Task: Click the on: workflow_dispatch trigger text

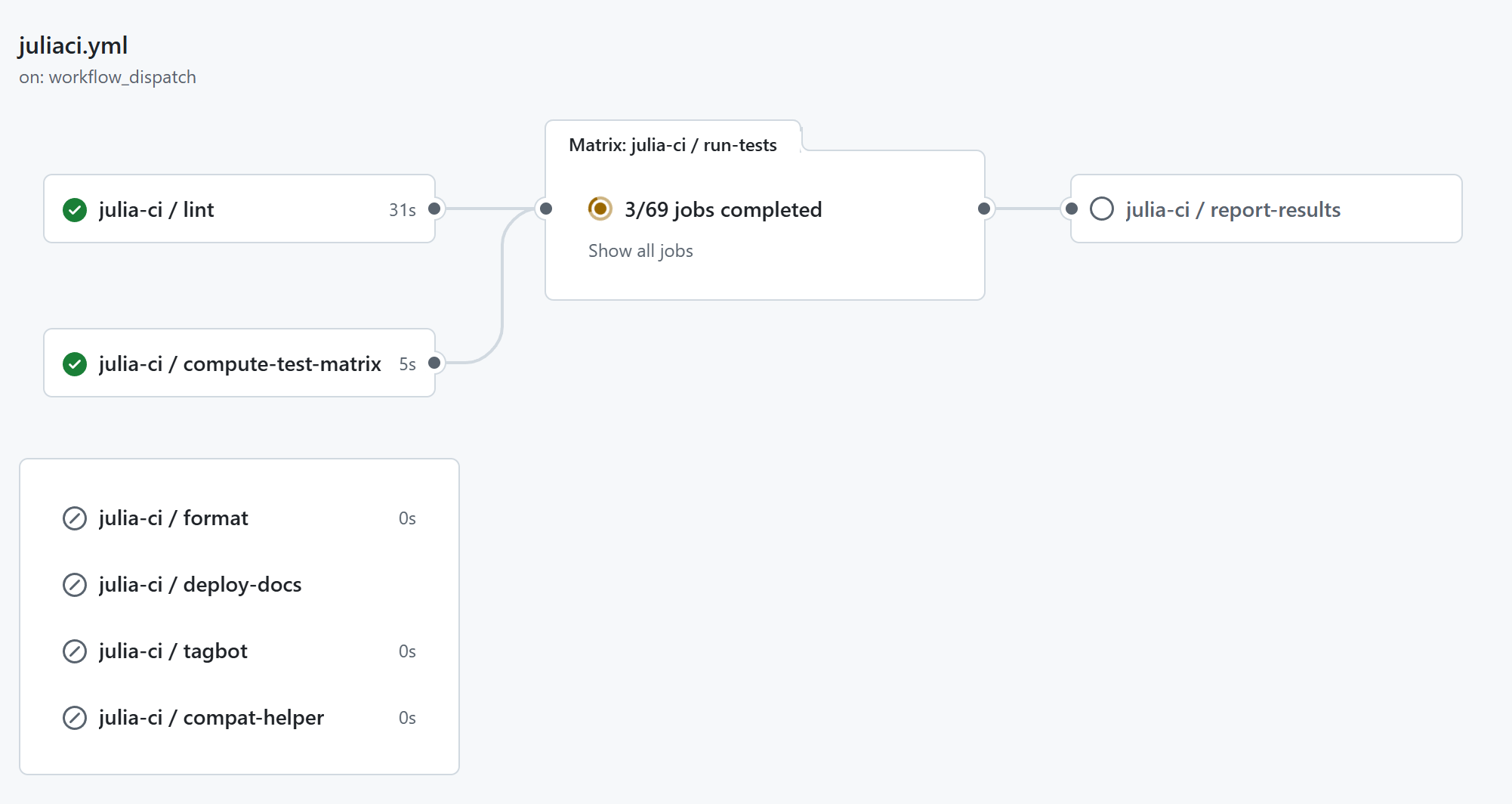Action: click(106, 76)
